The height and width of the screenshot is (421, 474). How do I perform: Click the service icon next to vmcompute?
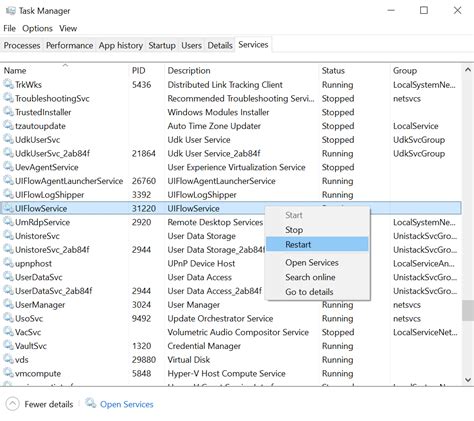pyautogui.click(x=8, y=373)
